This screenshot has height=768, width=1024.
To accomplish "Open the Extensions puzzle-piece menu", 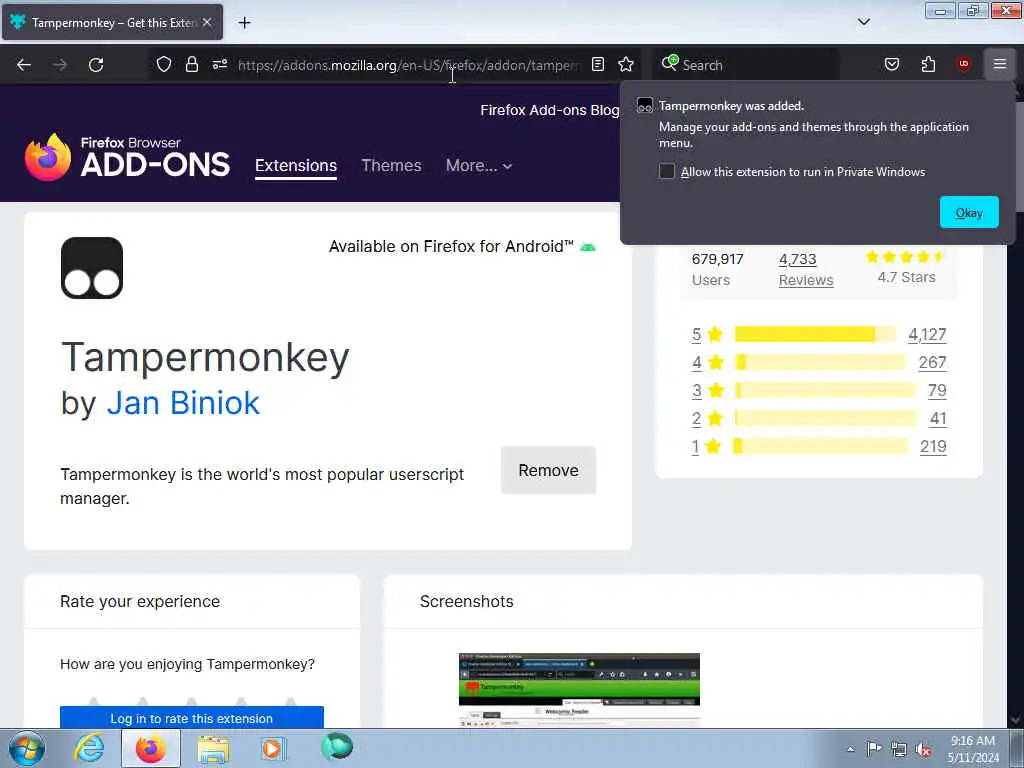I will tap(928, 64).
